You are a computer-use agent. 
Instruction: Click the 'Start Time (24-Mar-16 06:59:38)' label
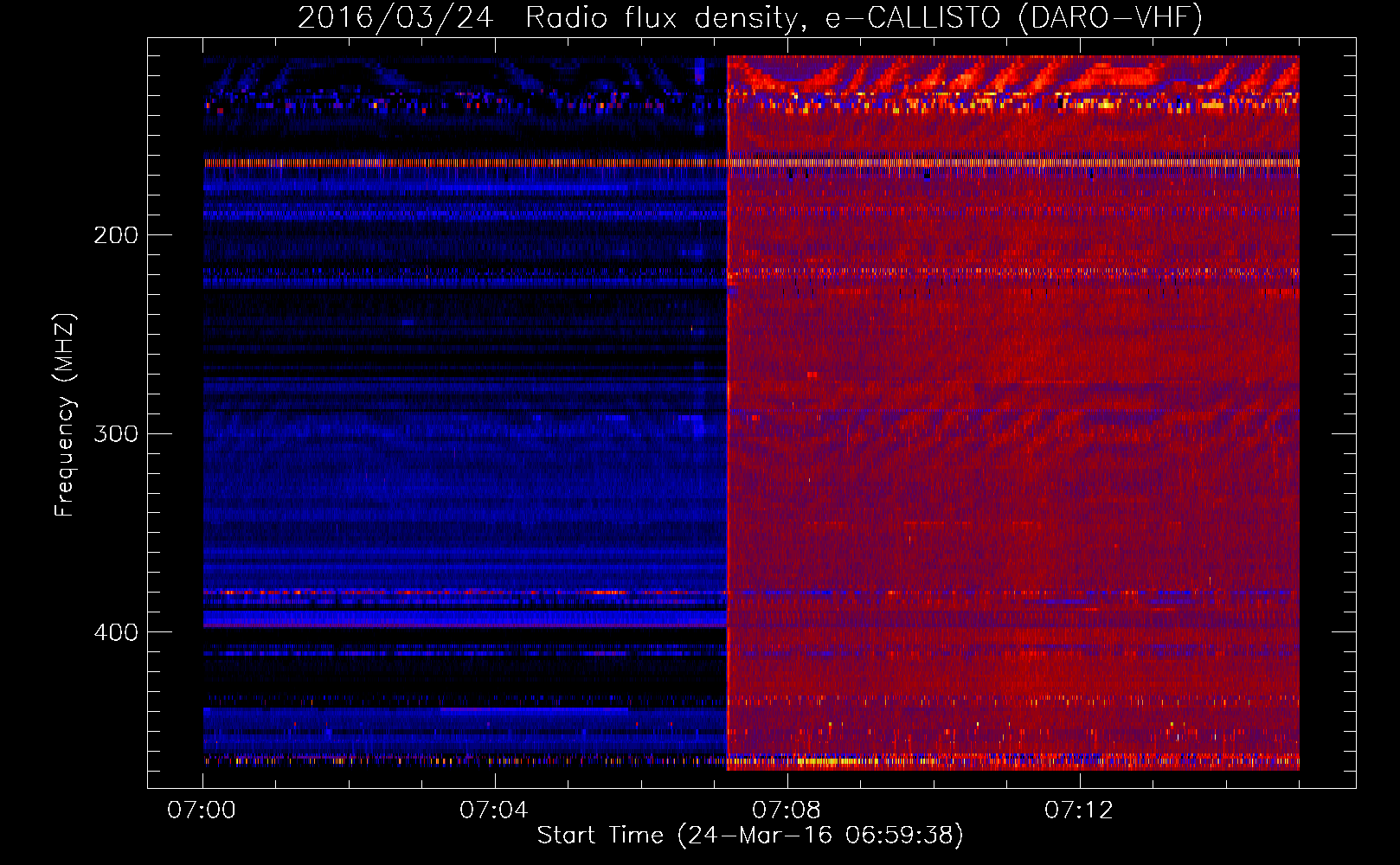[x=750, y=836]
